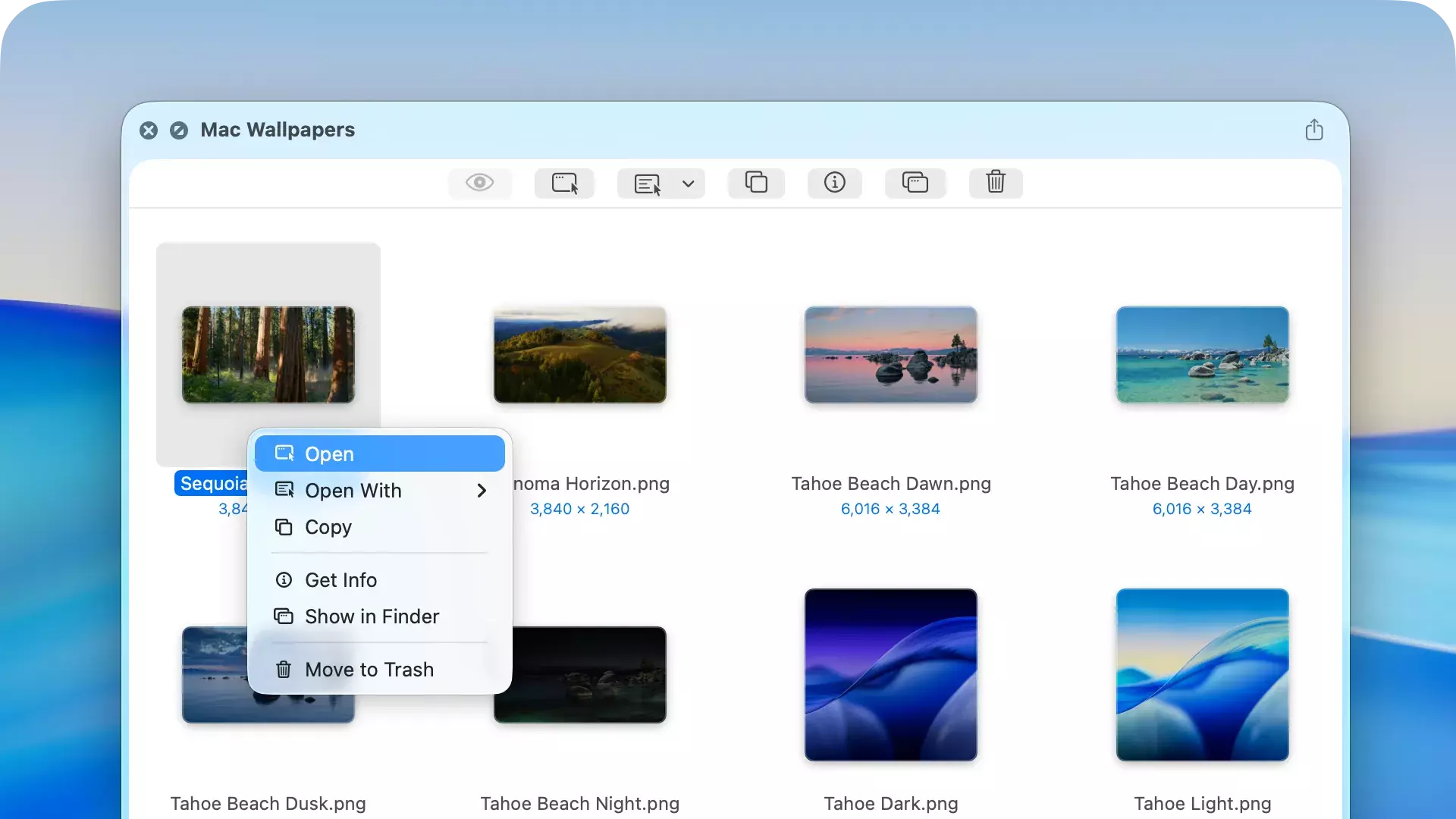Click the Show in Finder toolbar icon

pyautogui.click(x=915, y=183)
